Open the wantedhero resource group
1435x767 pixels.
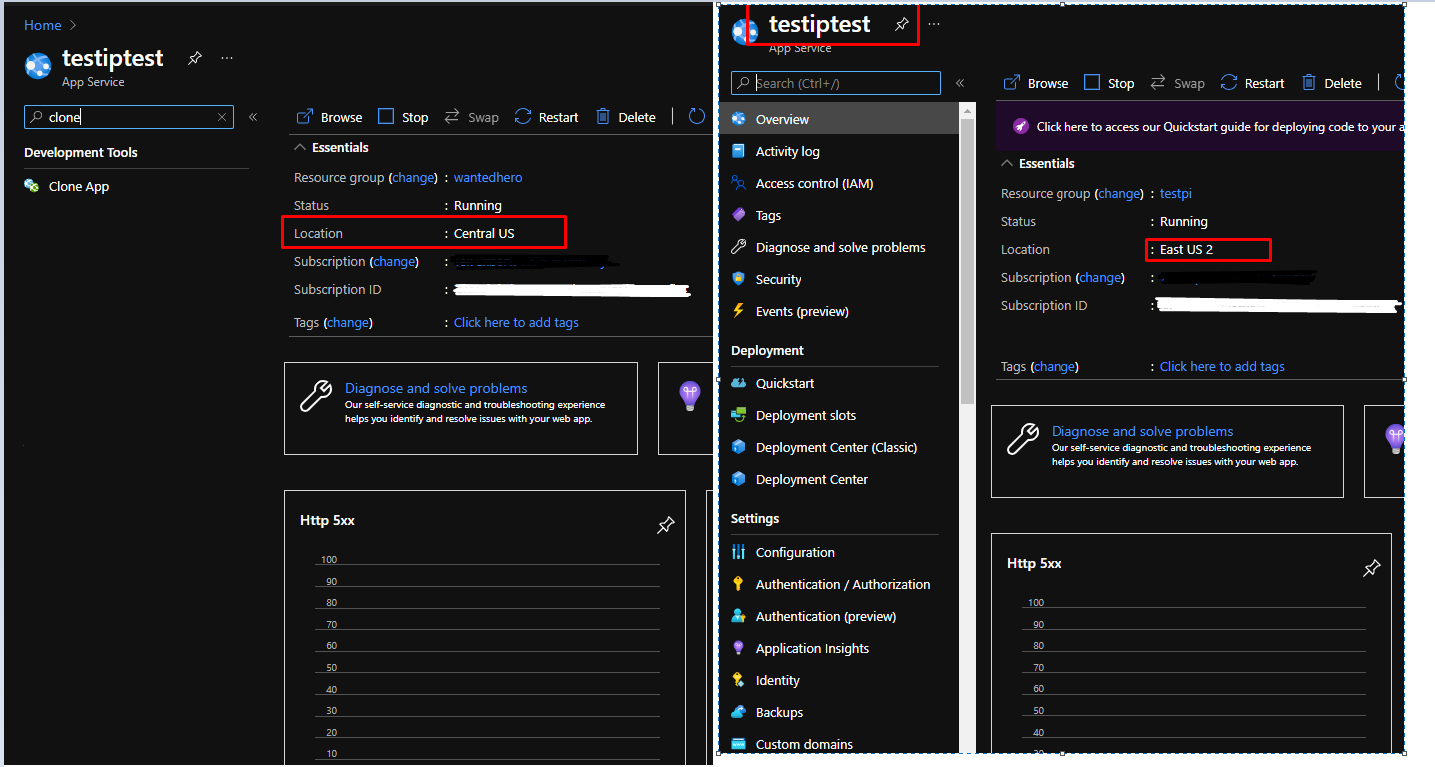488,177
